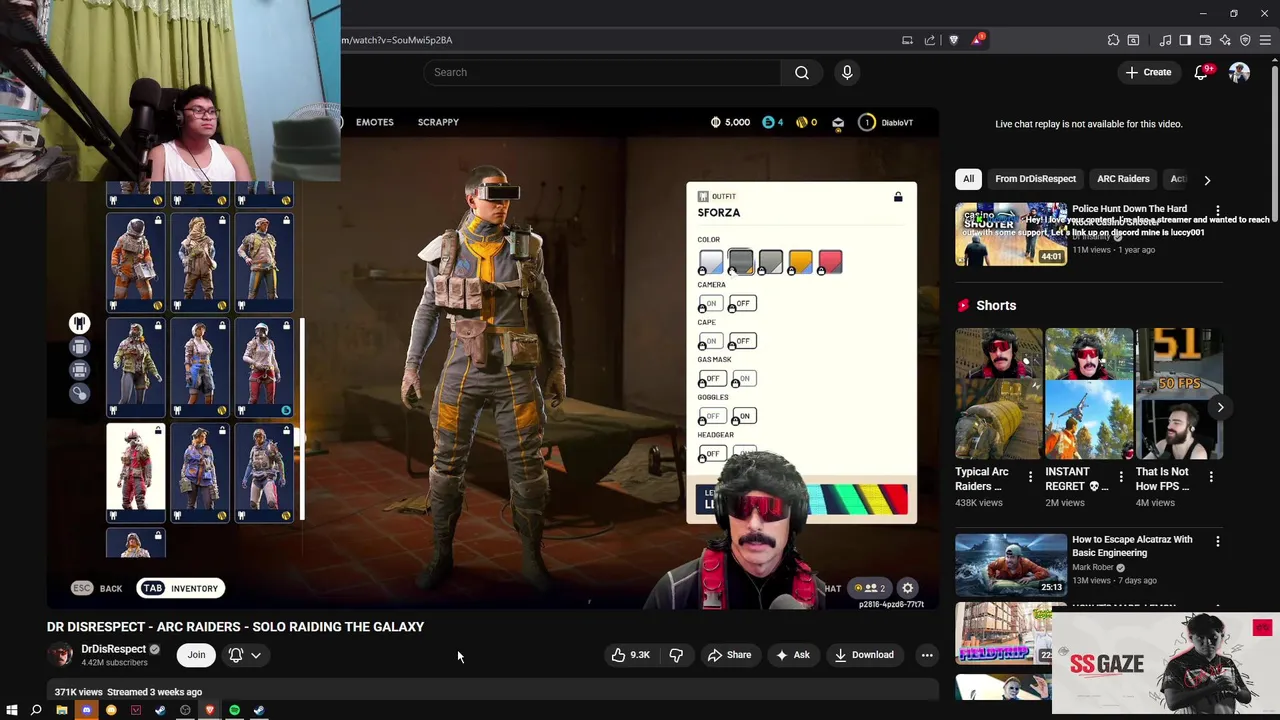Choose the yellow outfit color swatch
This screenshot has width=1280, height=720.
tap(801, 262)
